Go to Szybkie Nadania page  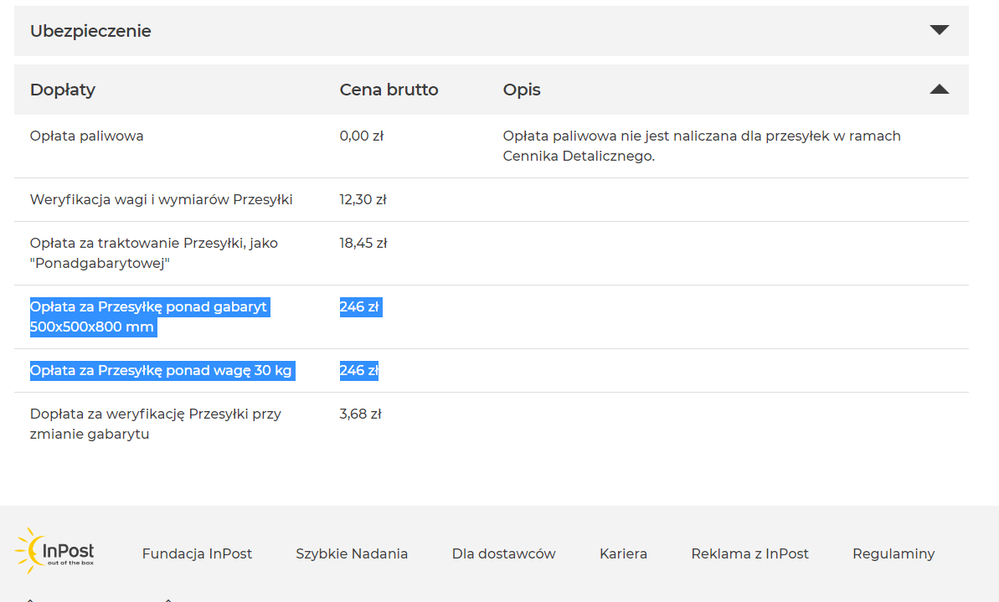coord(351,553)
